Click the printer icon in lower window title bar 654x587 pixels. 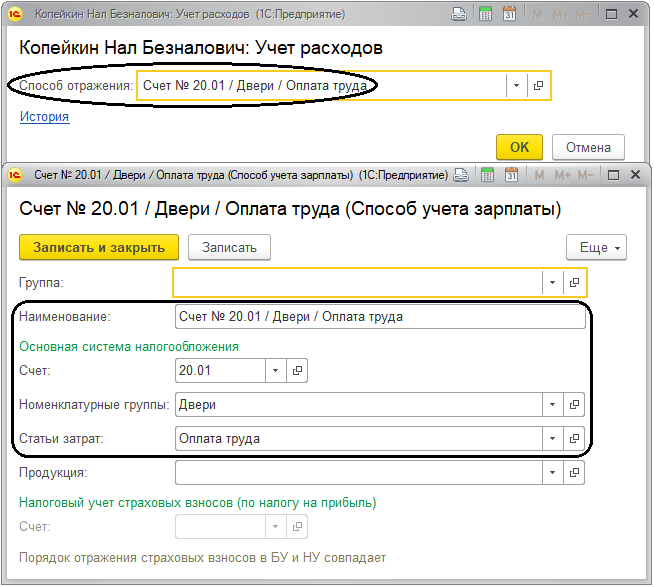[461, 175]
